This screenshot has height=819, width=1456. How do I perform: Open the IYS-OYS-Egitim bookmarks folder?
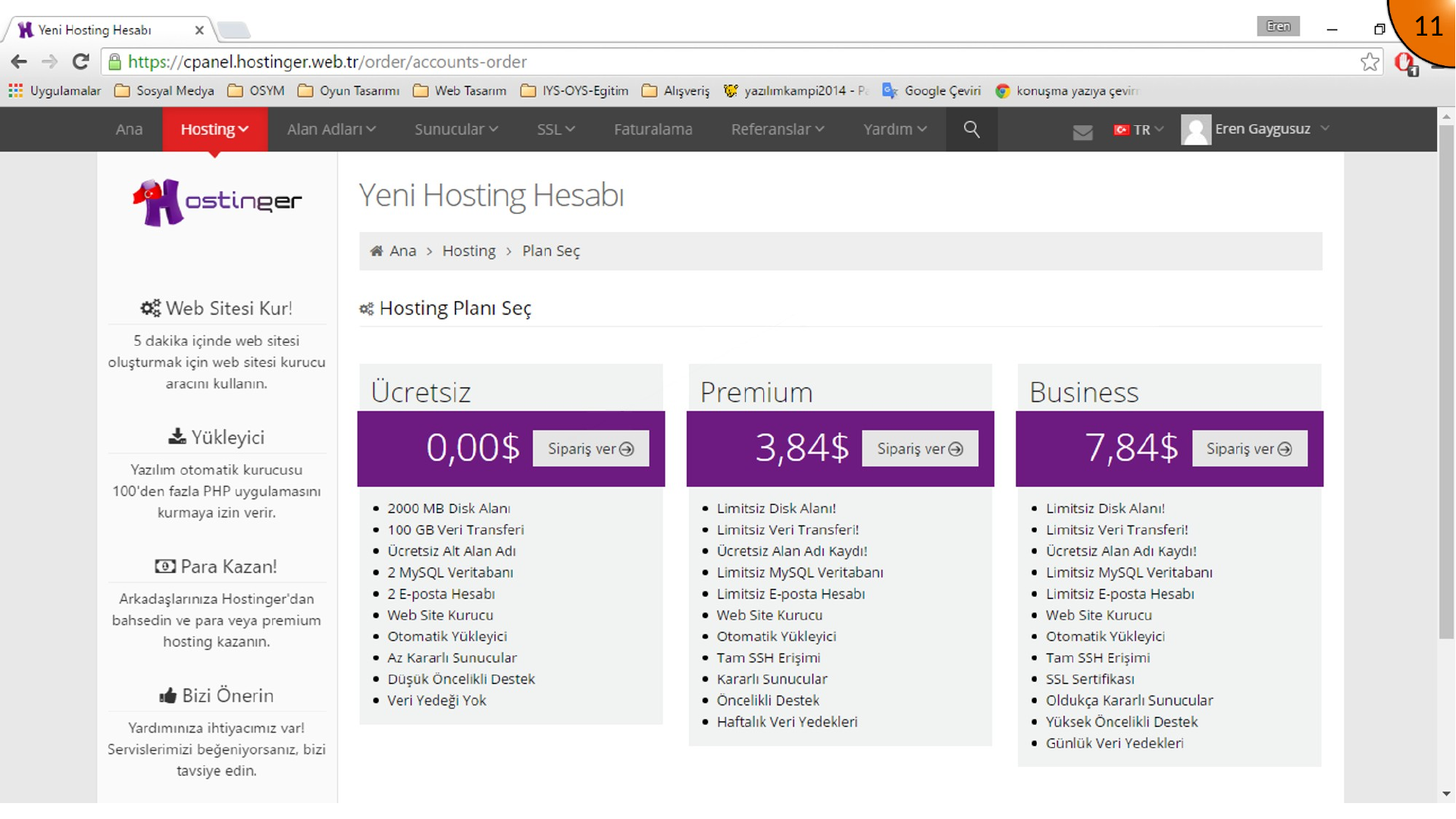coord(575,91)
